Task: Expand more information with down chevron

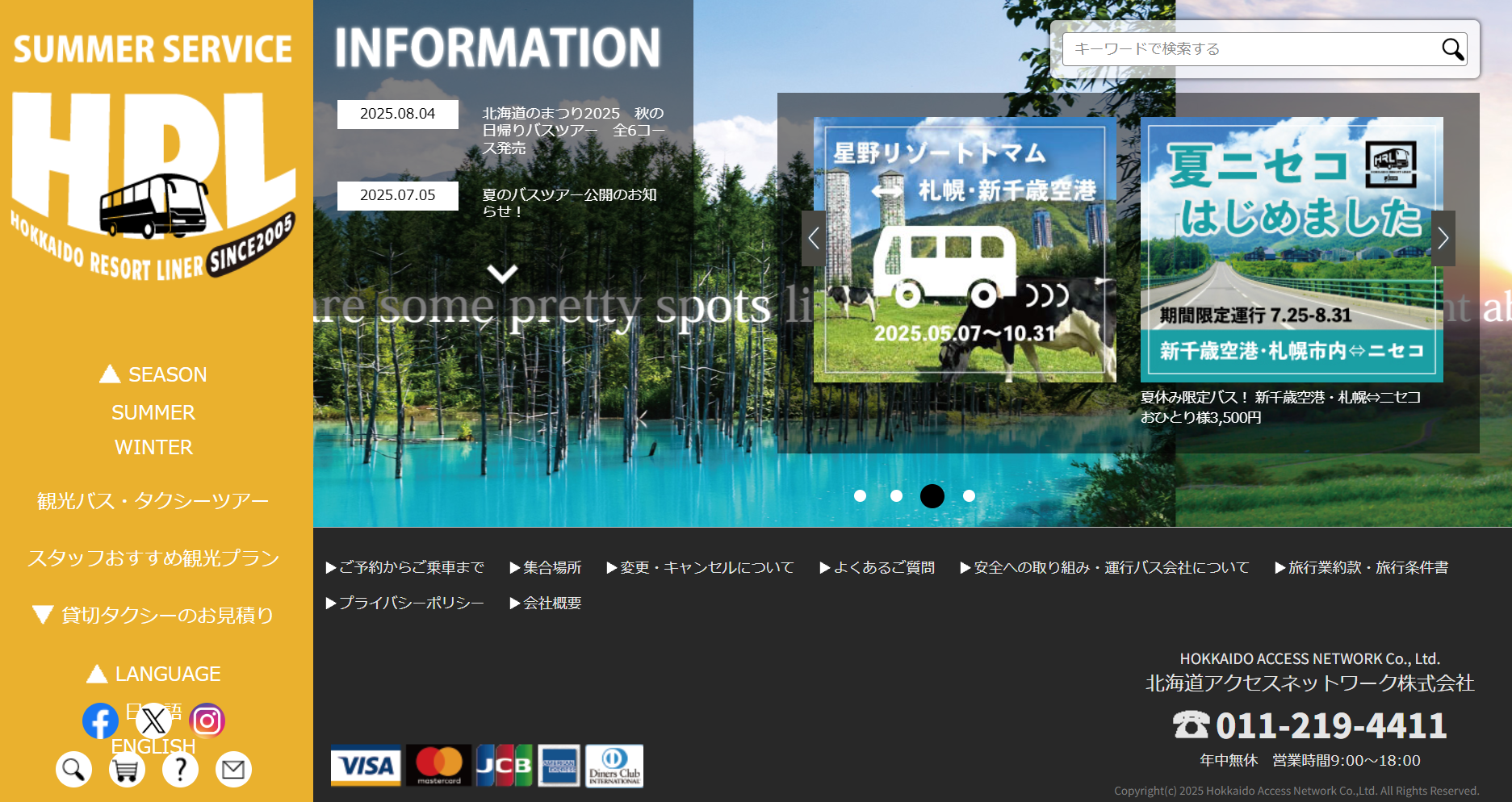Action: pos(502,274)
